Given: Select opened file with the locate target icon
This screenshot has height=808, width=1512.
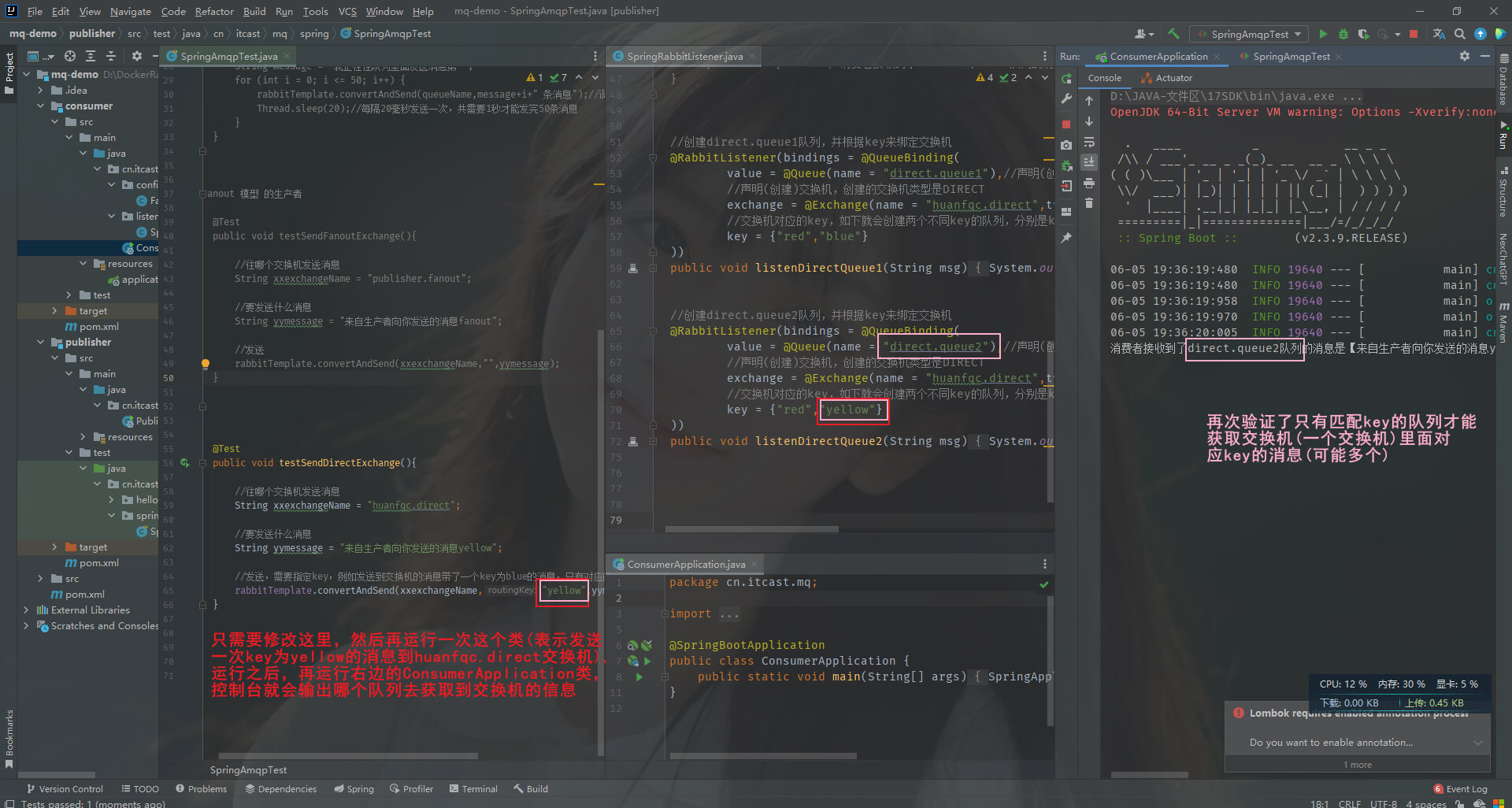Looking at the screenshot, I should [x=70, y=56].
